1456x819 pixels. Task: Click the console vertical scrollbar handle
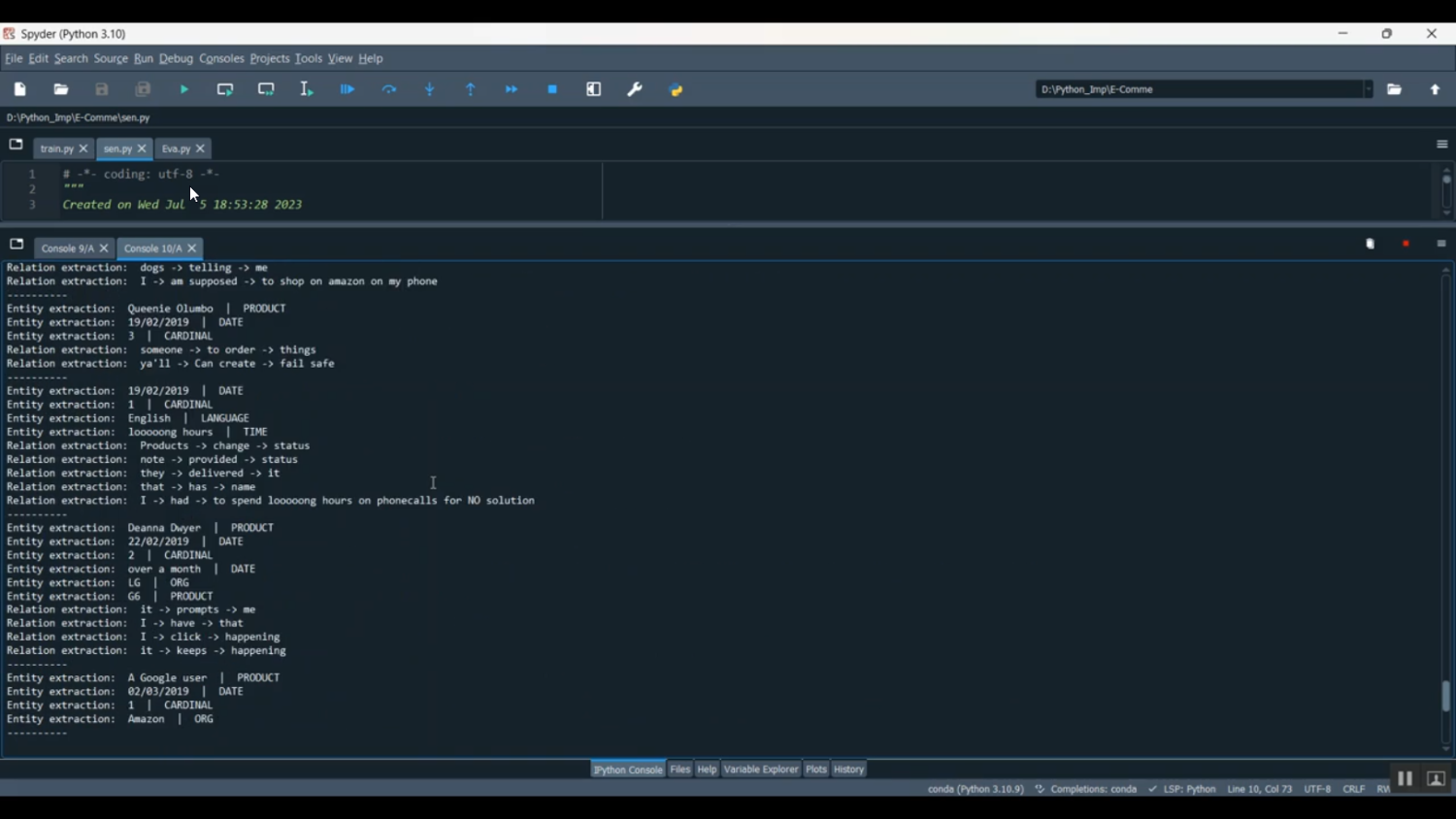[1445, 696]
